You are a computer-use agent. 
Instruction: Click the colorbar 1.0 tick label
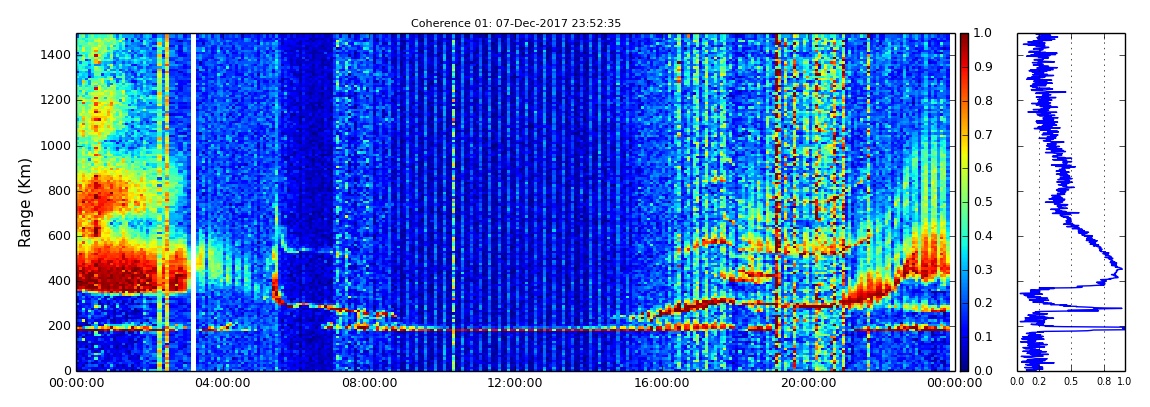click(981, 34)
